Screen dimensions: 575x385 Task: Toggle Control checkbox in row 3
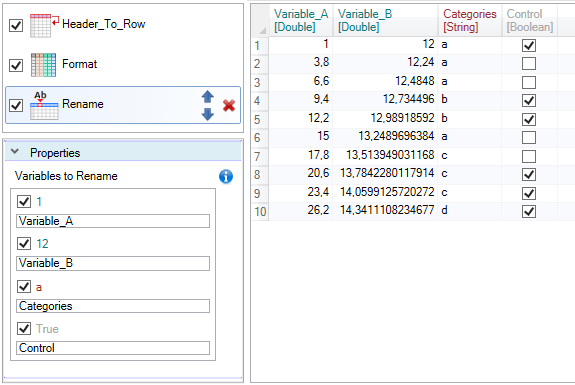529,82
